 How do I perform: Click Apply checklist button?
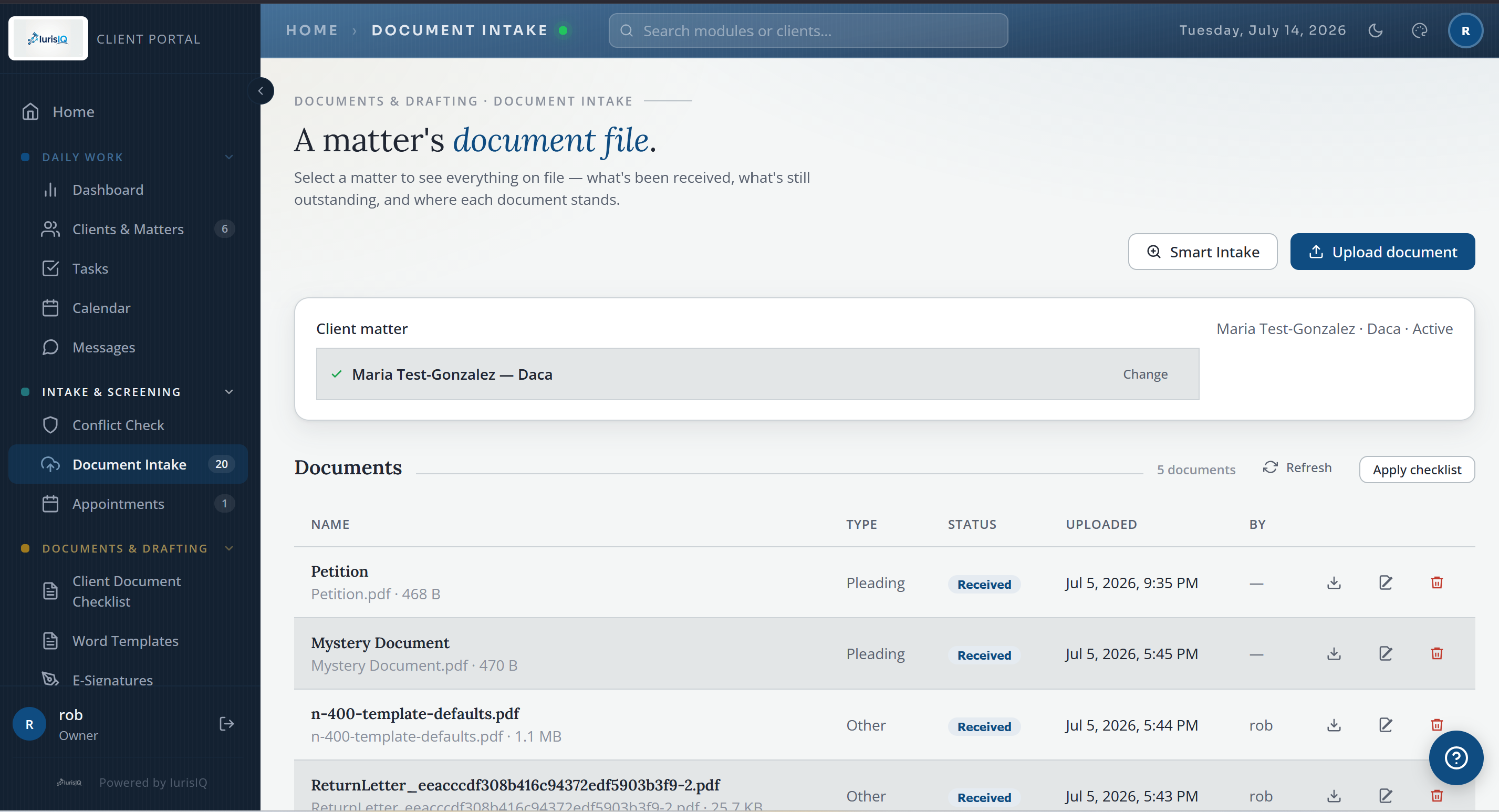[x=1417, y=469]
